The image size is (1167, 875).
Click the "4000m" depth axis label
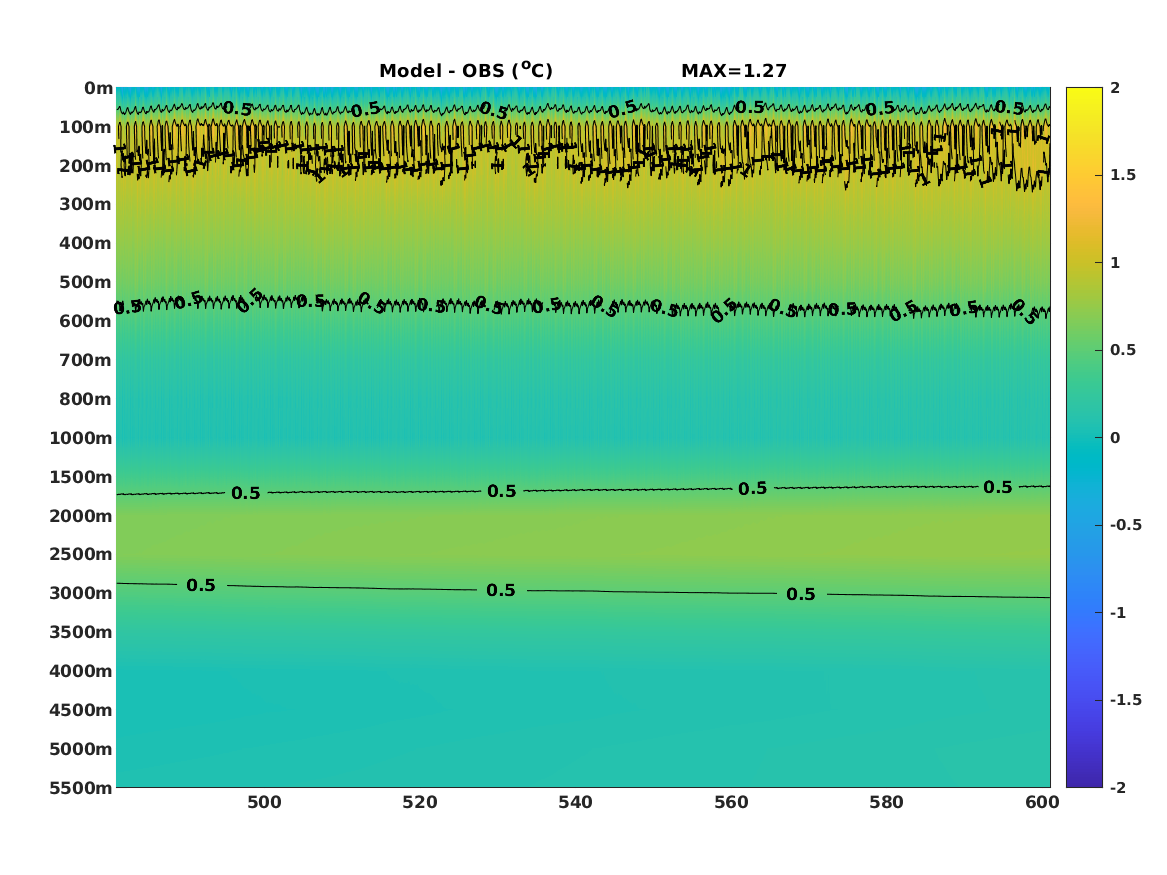click(x=81, y=671)
